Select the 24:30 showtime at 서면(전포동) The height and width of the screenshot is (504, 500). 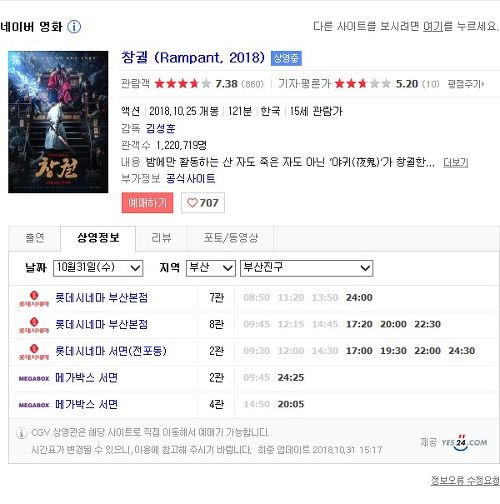tap(462, 351)
